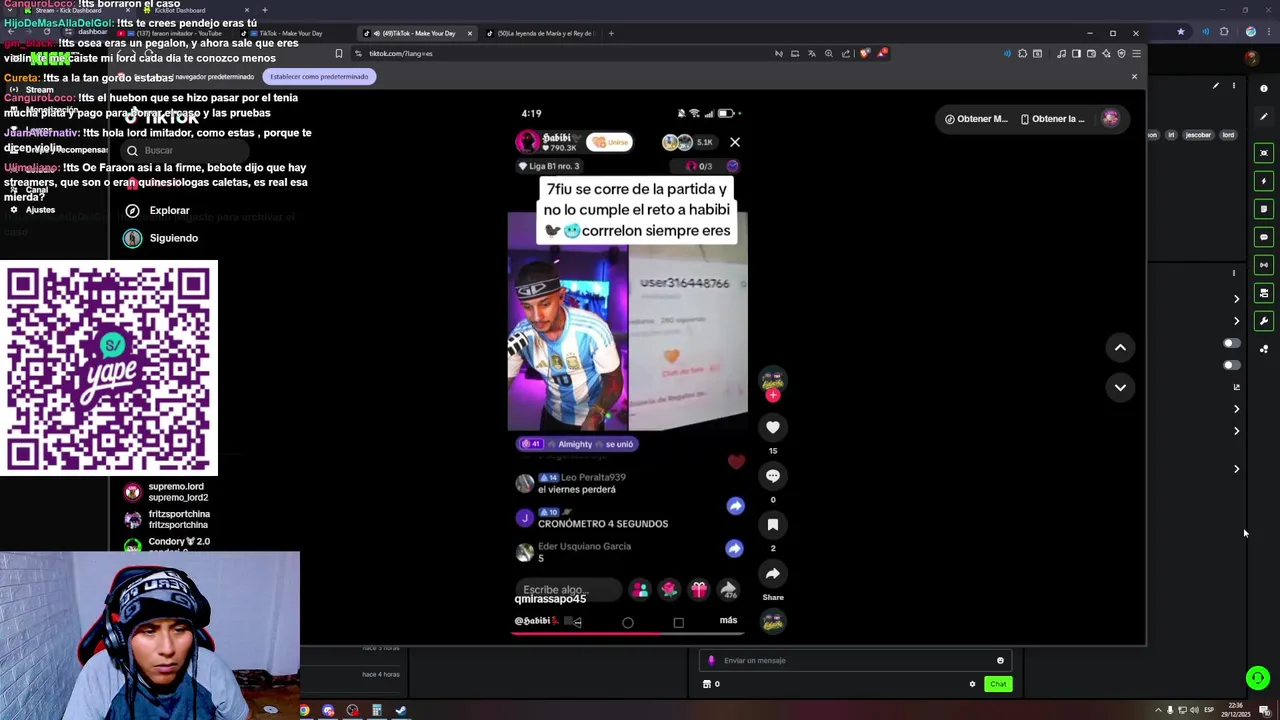Expand the first chevron row below the pop-out icon
This screenshot has height=720, width=1280.
coord(1237,409)
